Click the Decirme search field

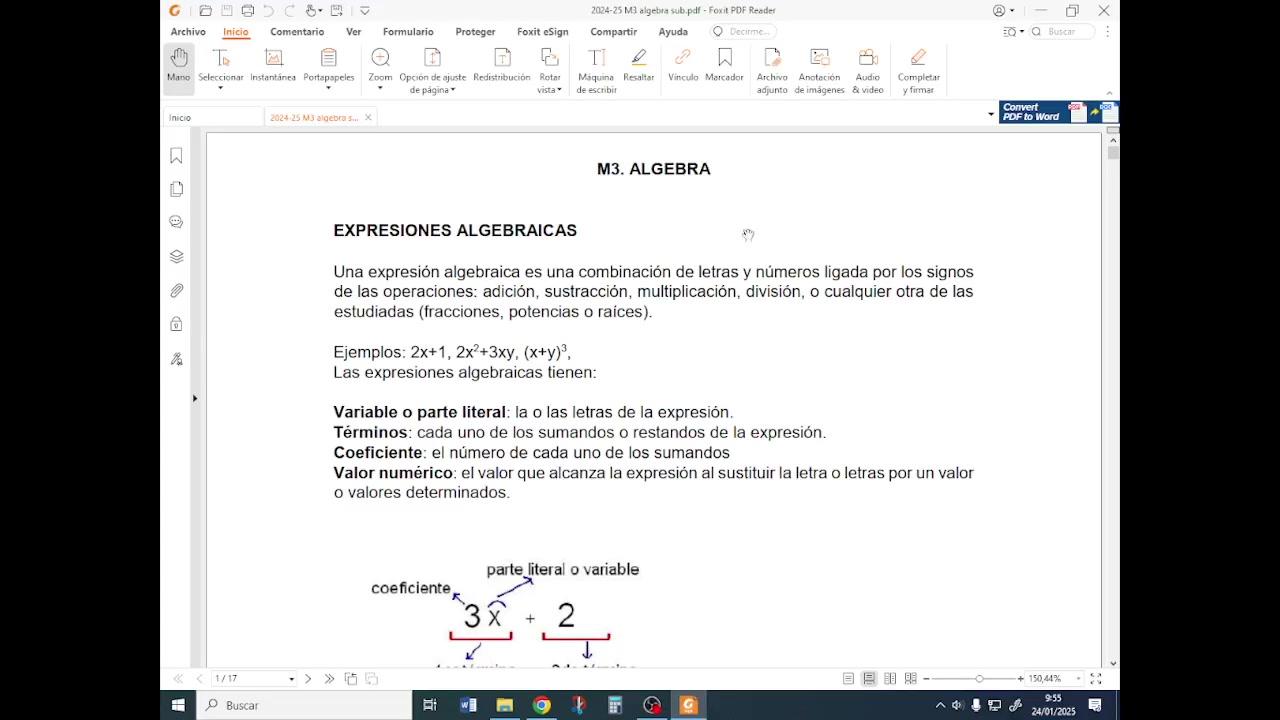point(743,32)
